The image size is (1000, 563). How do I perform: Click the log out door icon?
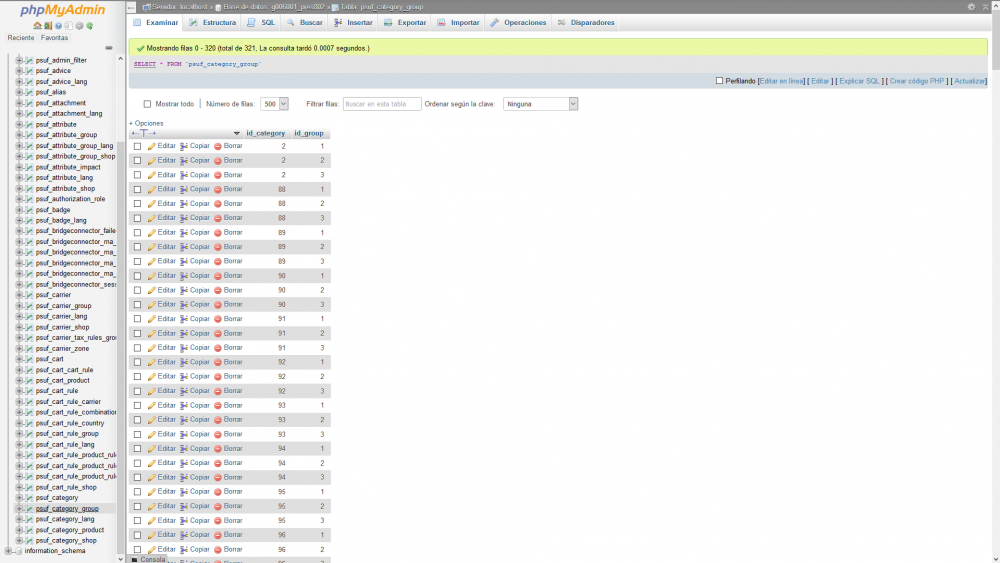(x=48, y=26)
